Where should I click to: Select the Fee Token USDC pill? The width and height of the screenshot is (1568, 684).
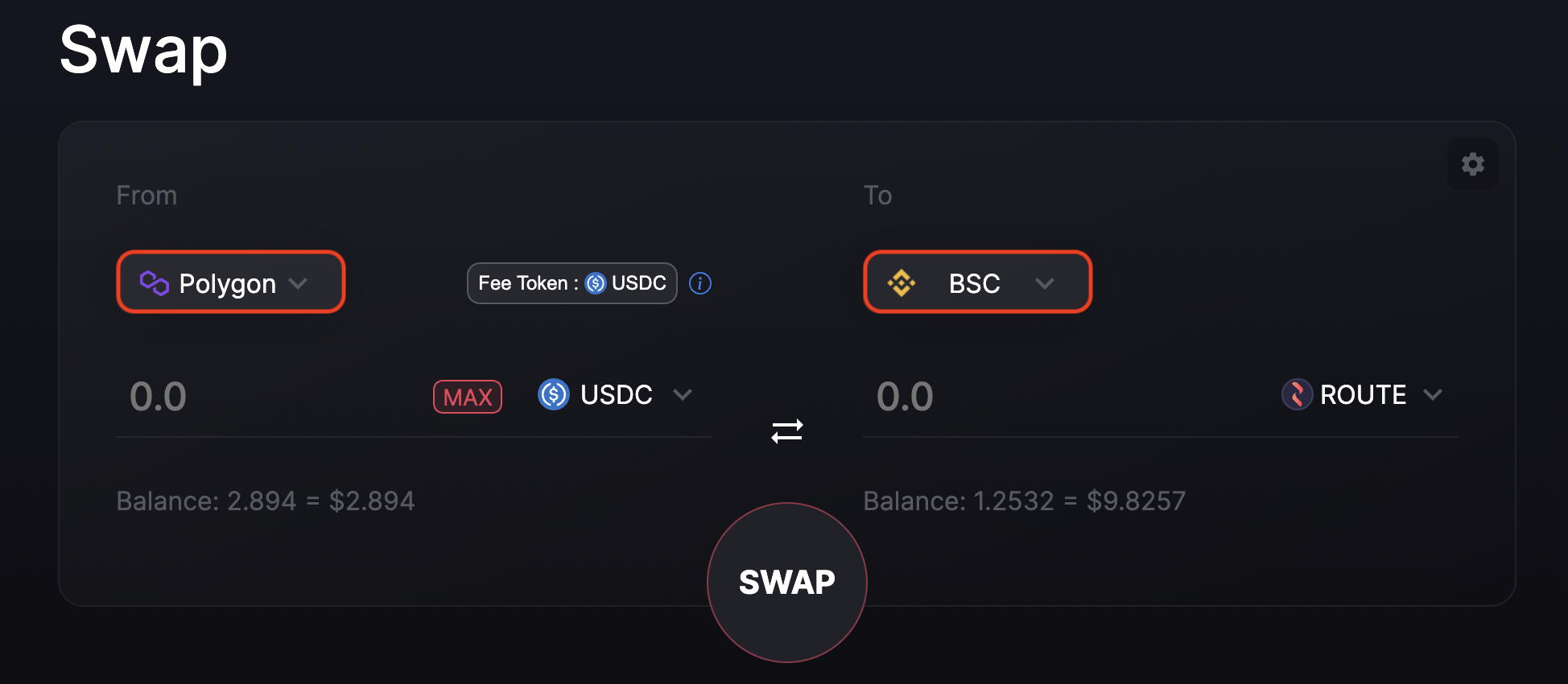pyautogui.click(x=571, y=283)
